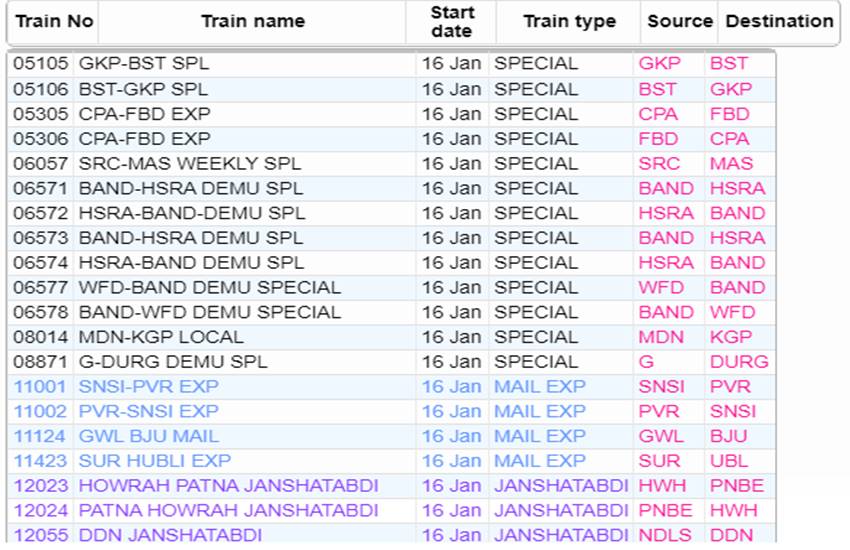This screenshot has width=850, height=550.
Task: Click the Destination column header
Action: click(779, 21)
